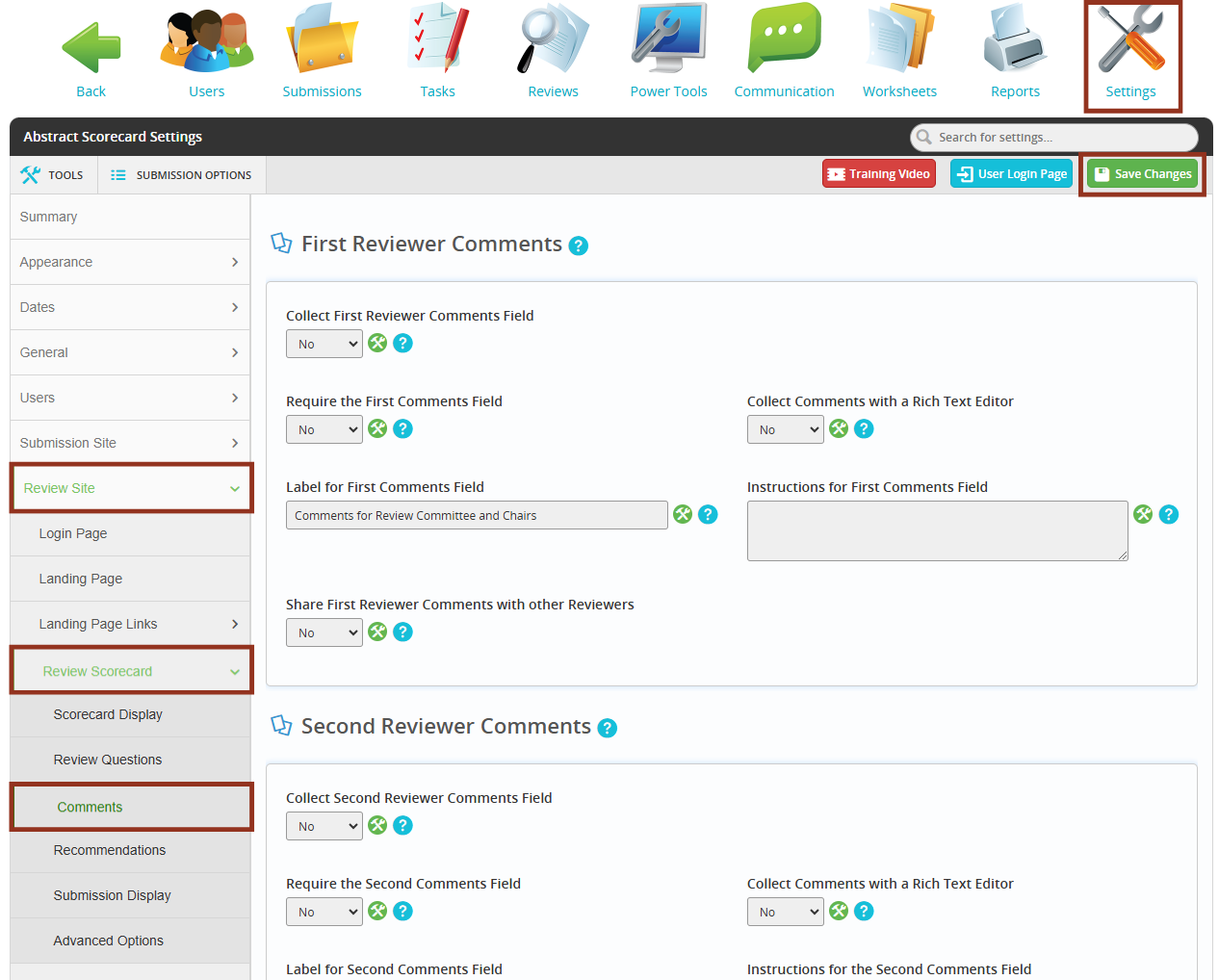Viewport: 1219px width, 980px height.
Task: Click help icon beside Second Reviewer Comments heading
Action: pos(608,728)
